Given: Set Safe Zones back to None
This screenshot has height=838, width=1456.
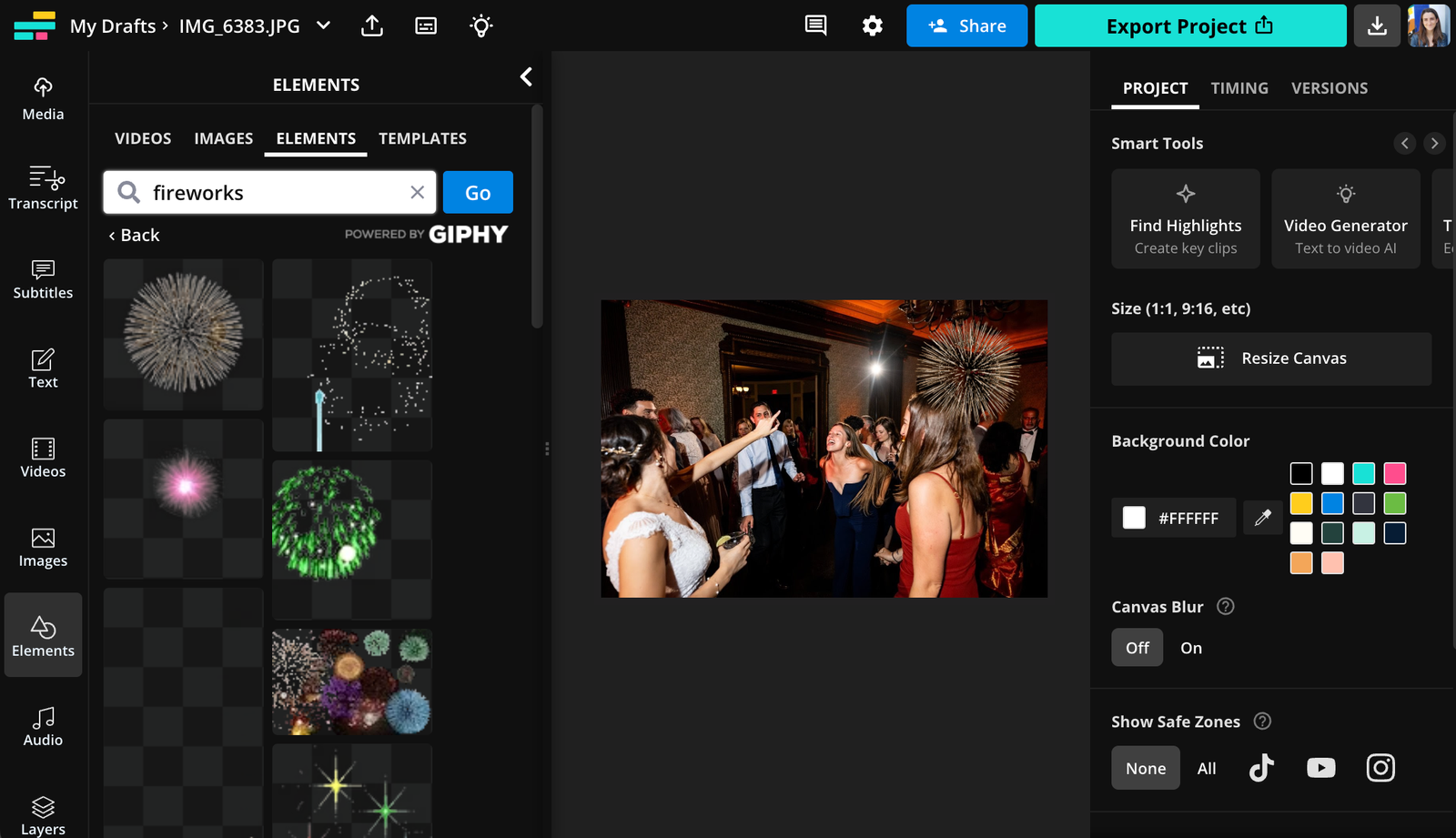Looking at the screenshot, I should (x=1145, y=767).
